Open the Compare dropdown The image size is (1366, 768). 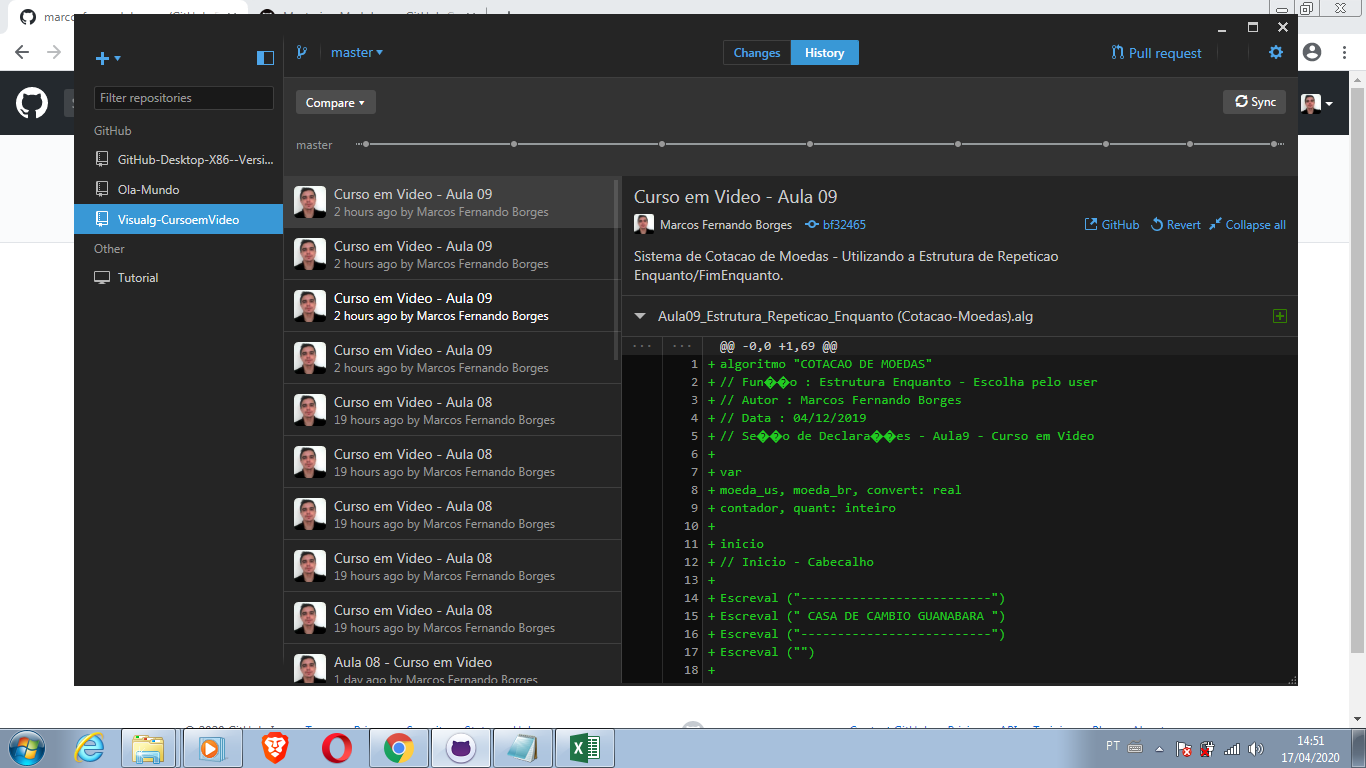[x=335, y=101]
